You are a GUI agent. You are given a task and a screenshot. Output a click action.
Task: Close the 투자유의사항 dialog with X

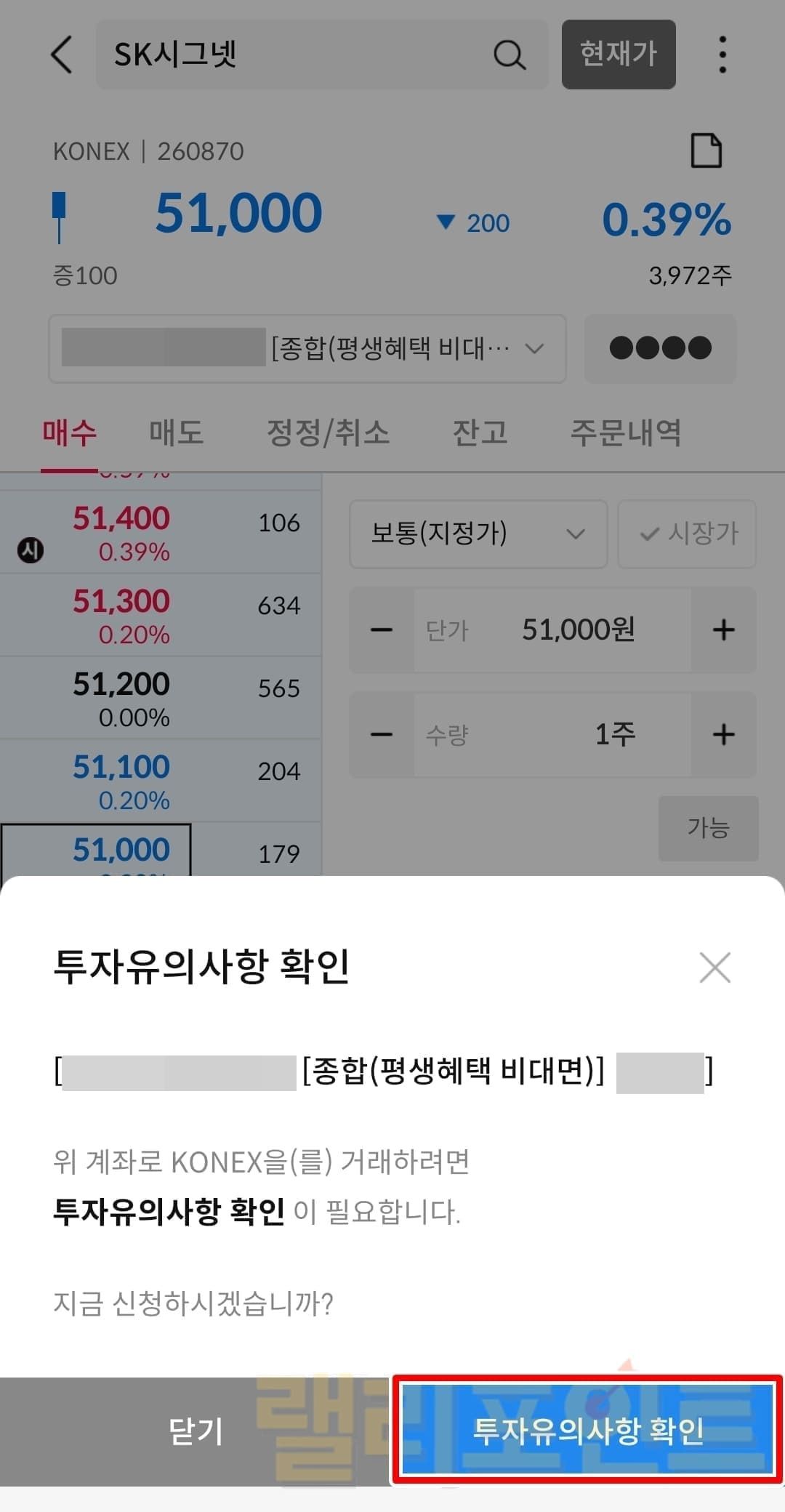714,968
